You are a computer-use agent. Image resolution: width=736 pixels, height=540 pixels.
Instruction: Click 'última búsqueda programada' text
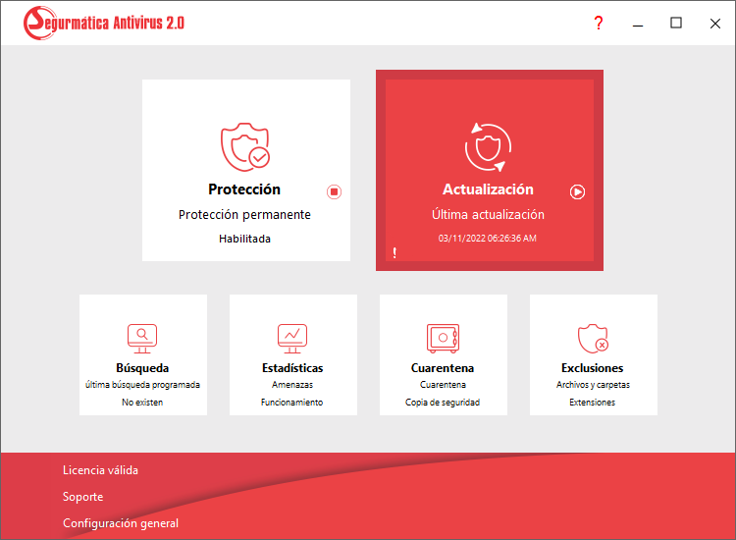click(142, 385)
